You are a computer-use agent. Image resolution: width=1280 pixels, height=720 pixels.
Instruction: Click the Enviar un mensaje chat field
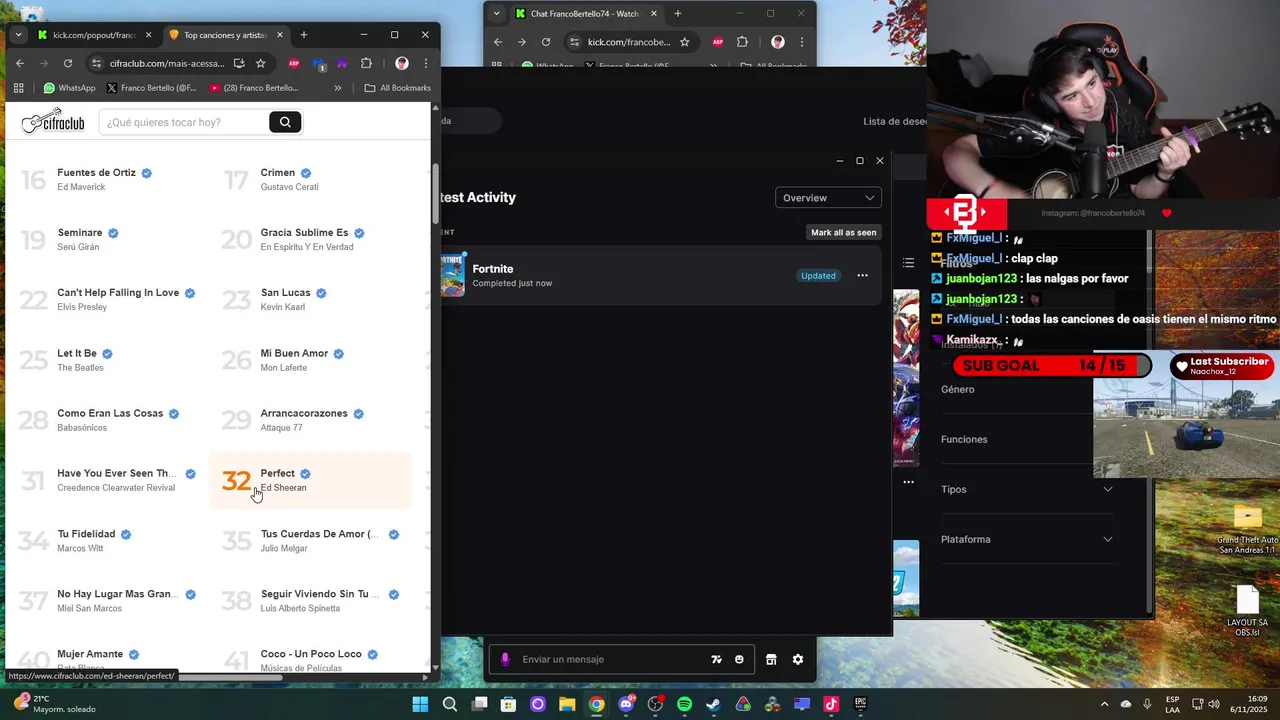click(x=610, y=659)
